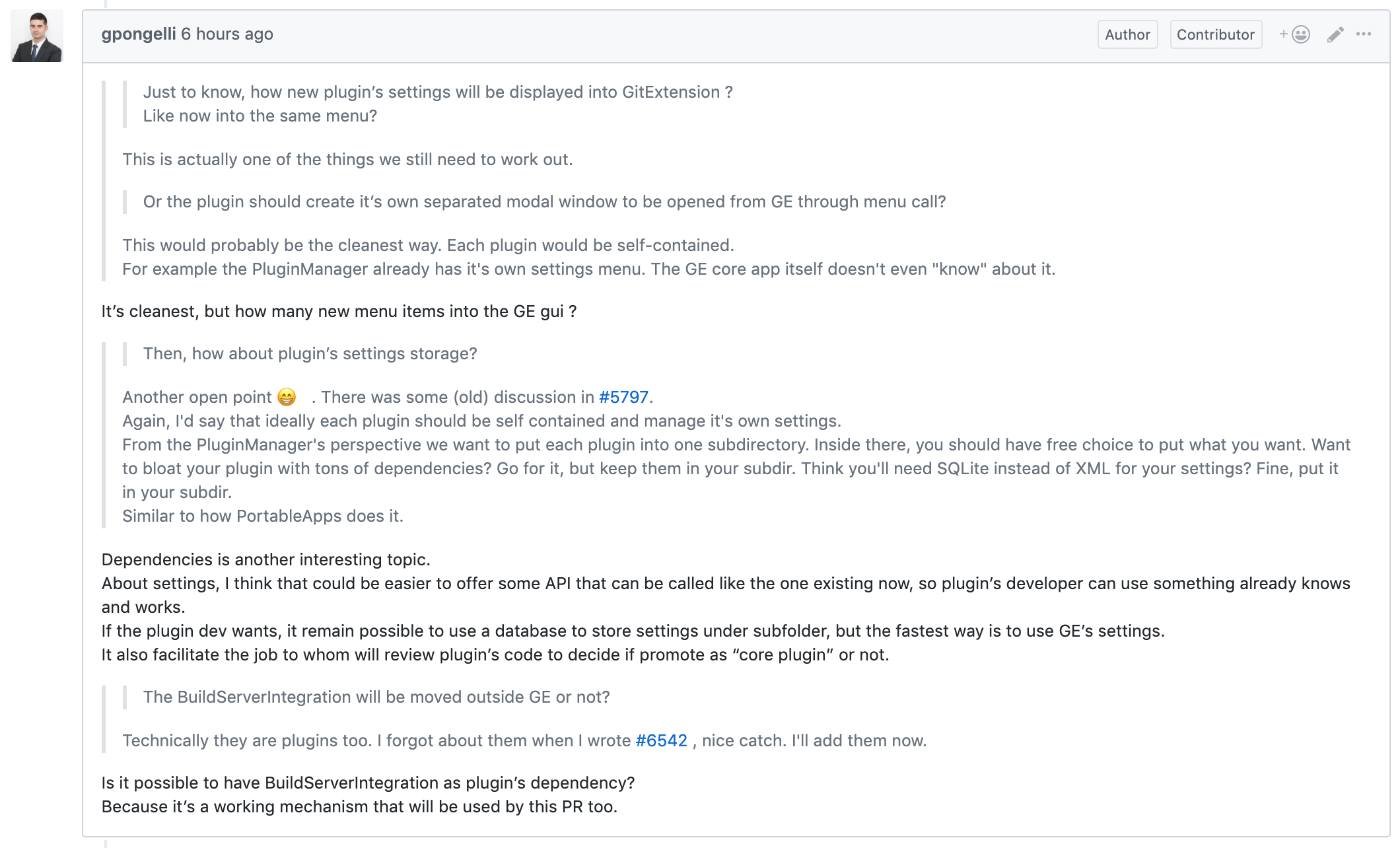Open issue link #6542

[661, 740]
